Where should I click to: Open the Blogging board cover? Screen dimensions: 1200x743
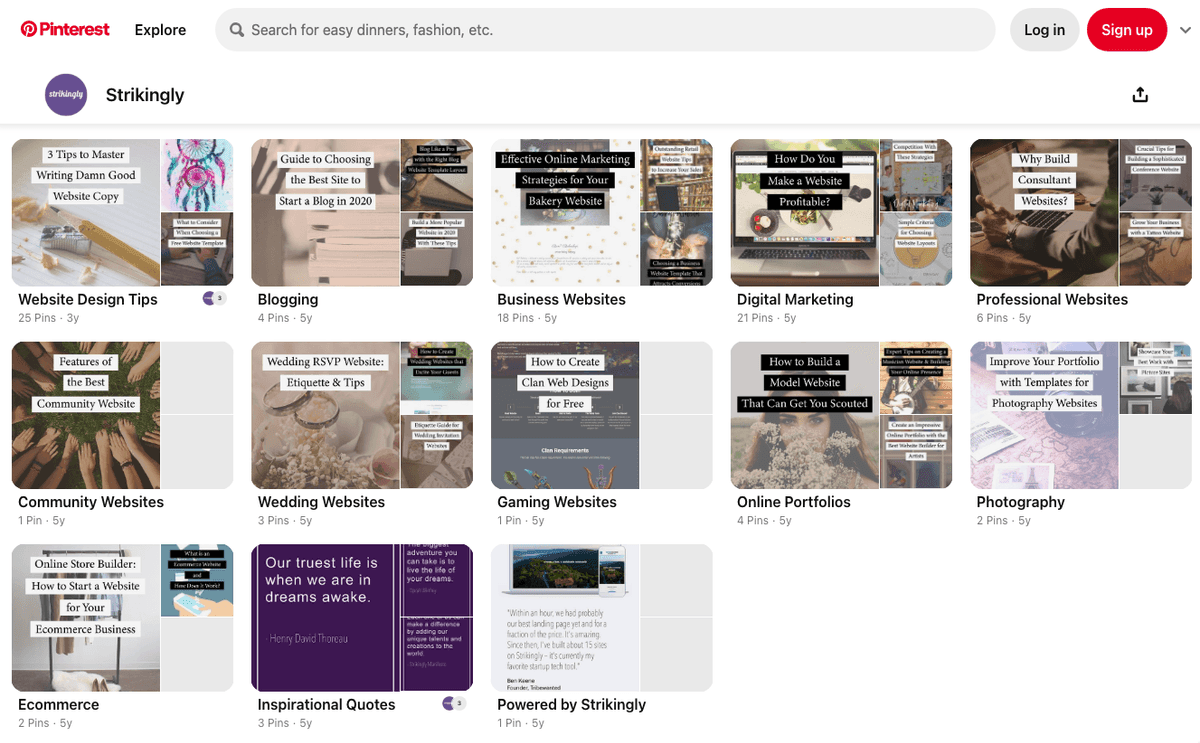point(362,213)
